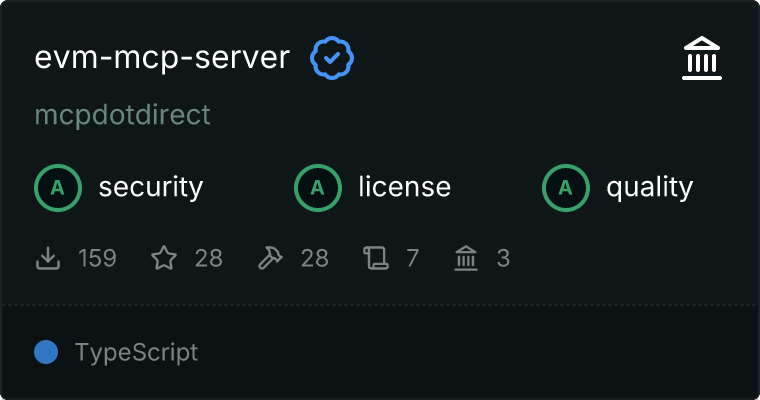Click the star icon beside 28
This screenshot has width=760, height=400.
(x=163, y=259)
